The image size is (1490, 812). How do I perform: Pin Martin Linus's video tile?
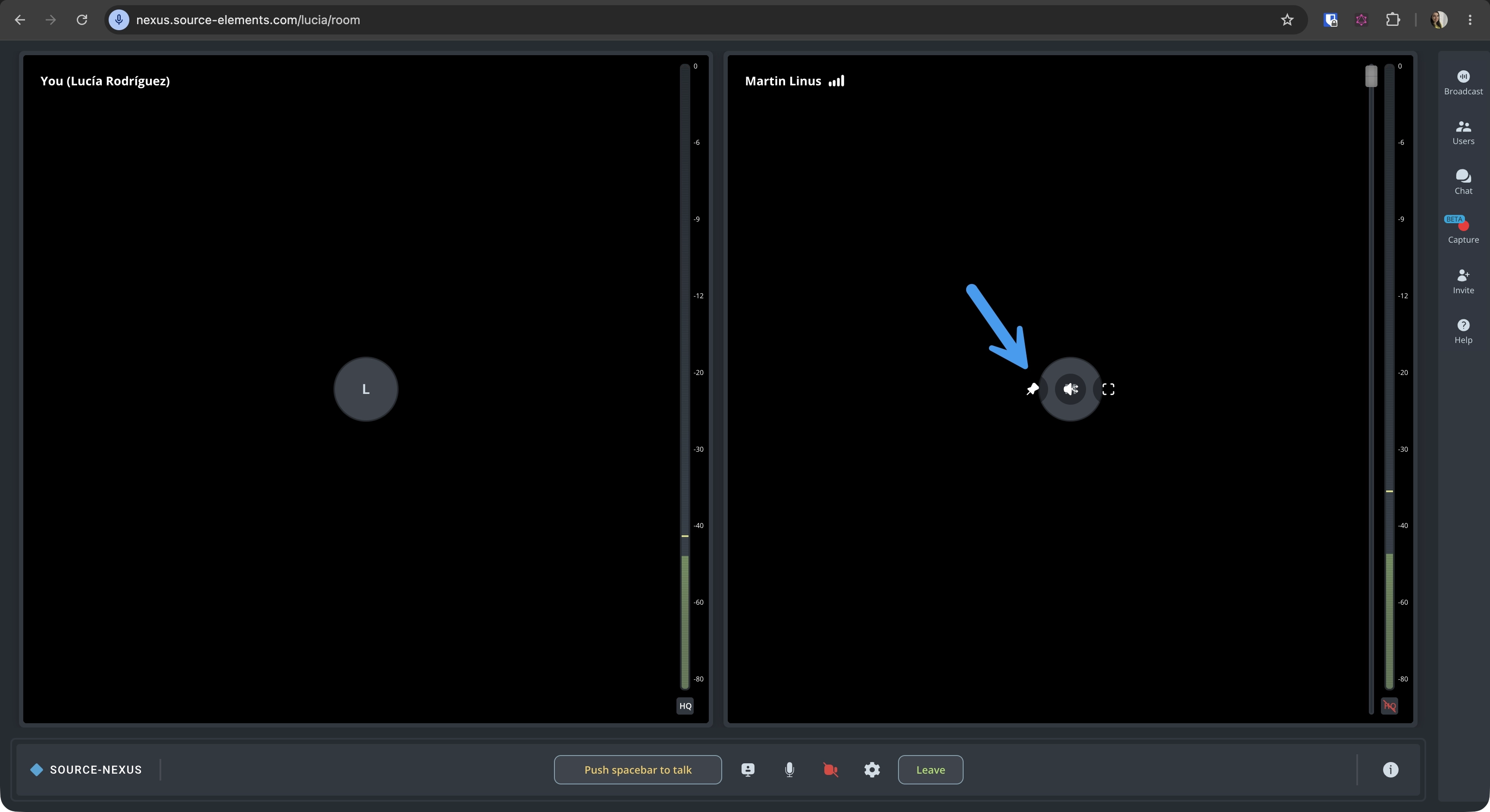(1032, 389)
